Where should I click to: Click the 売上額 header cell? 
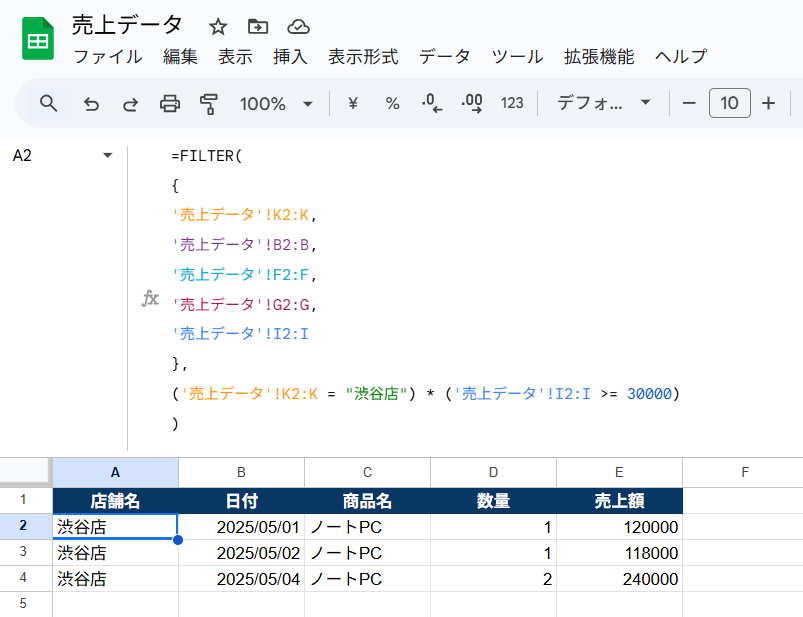tap(619, 501)
